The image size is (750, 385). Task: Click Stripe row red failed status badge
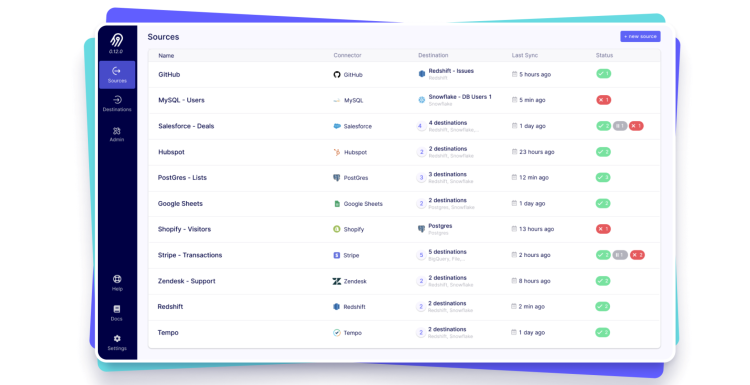(x=637, y=255)
